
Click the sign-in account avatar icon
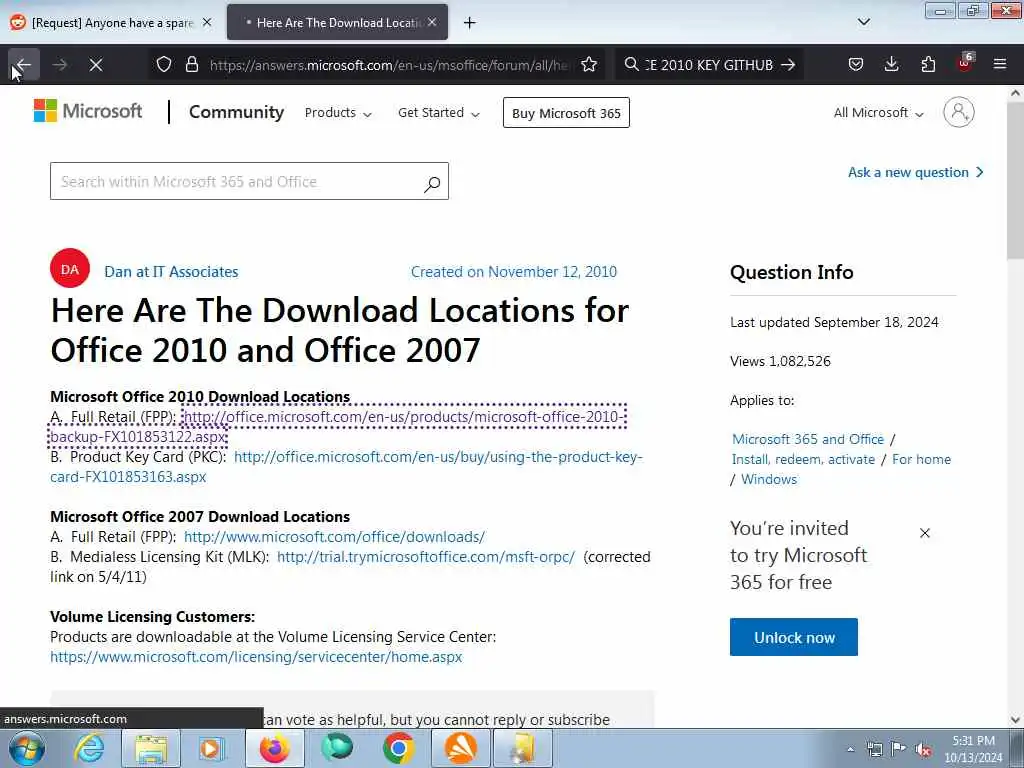tap(959, 112)
